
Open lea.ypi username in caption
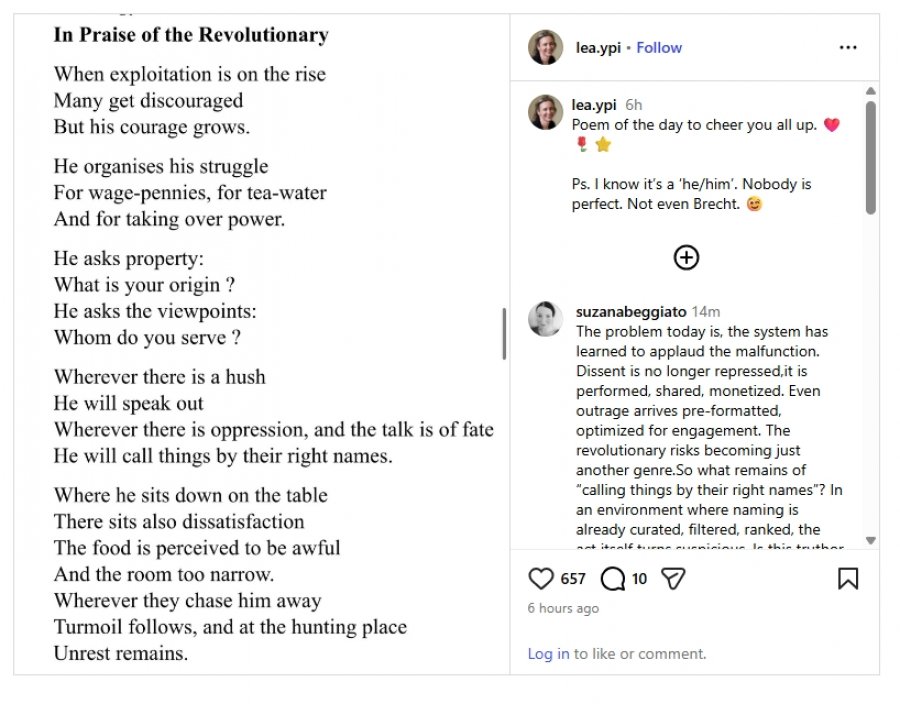pos(593,105)
